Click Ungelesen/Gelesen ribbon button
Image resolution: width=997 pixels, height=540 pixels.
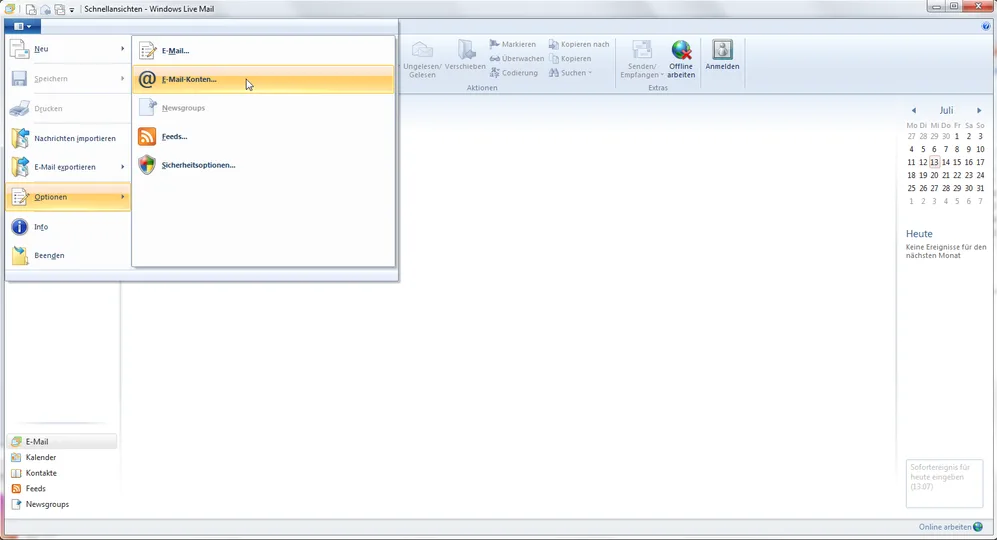click(x=422, y=59)
